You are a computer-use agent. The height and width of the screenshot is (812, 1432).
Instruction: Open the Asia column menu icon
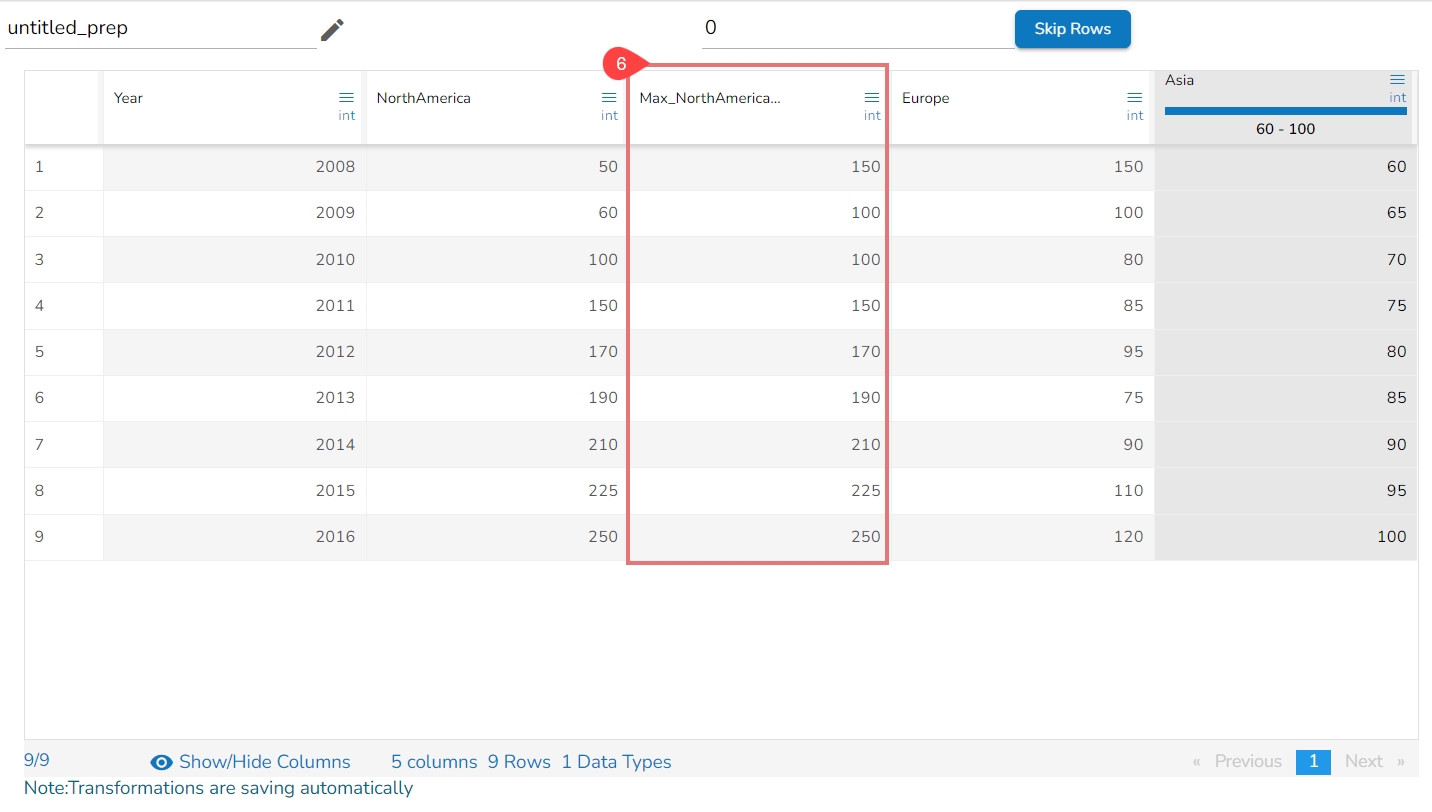[1398, 80]
